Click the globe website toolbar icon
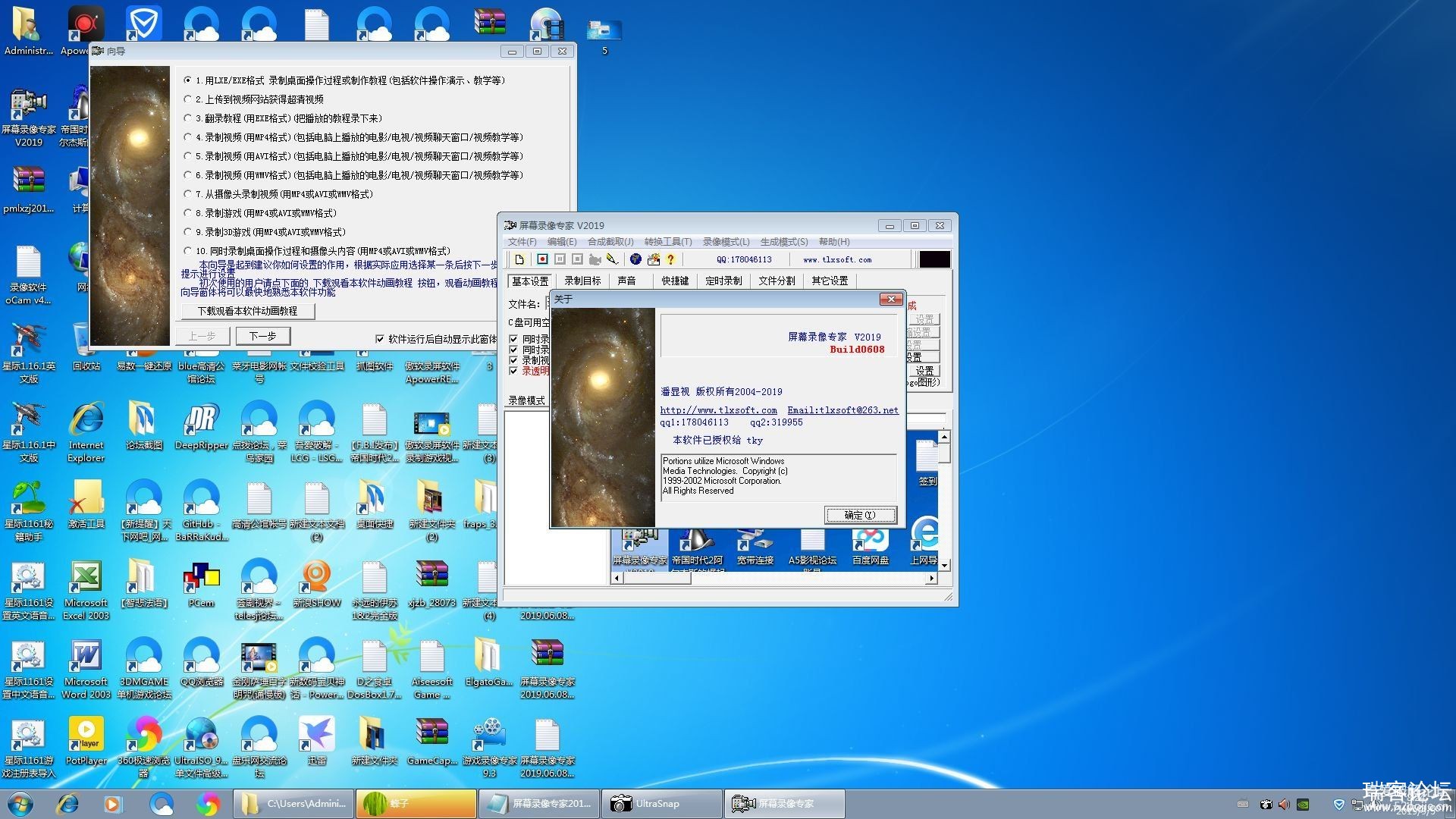This screenshot has height=819, width=1456. click(635, 259)
